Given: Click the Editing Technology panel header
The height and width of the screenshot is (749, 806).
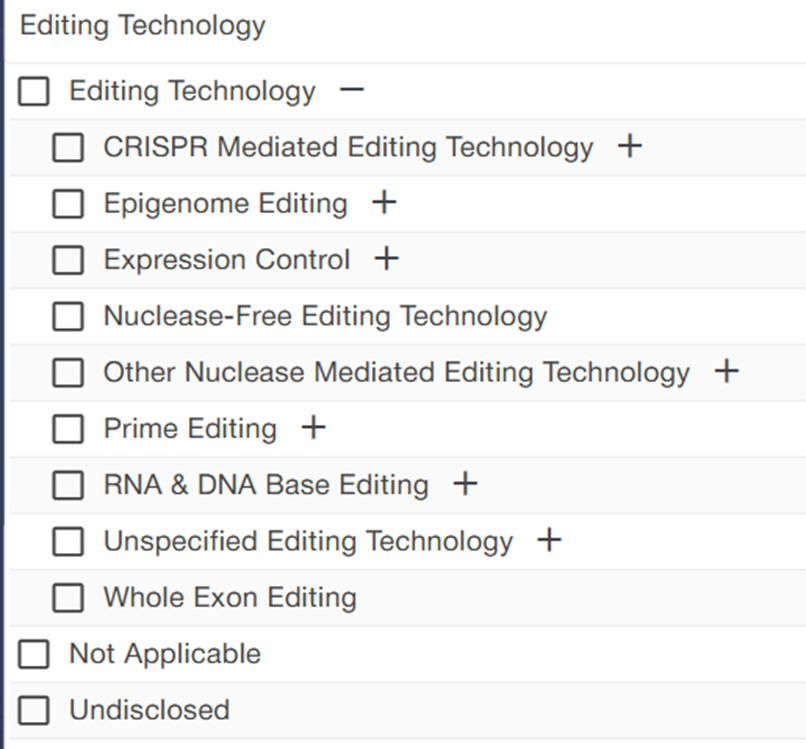Looking at the screenshot, I should [x=143, y=26].
